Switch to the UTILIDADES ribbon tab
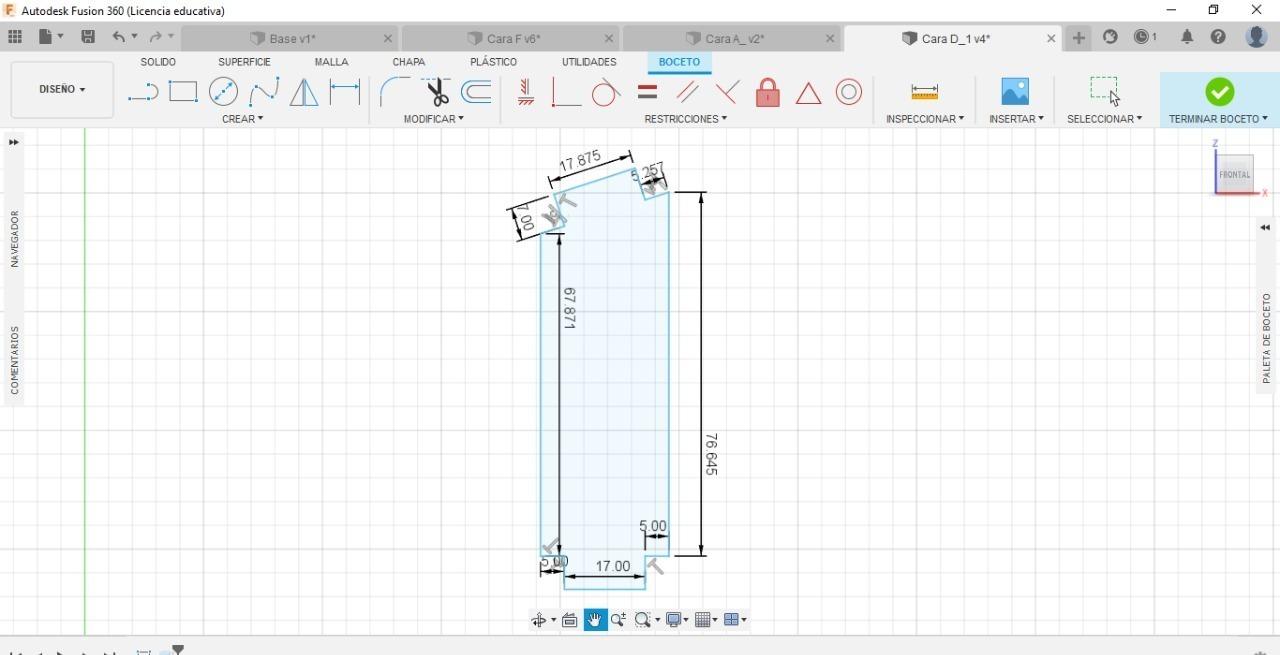Screen dimensions: 1280x655 pyautogui.click(x=589, y=62)
